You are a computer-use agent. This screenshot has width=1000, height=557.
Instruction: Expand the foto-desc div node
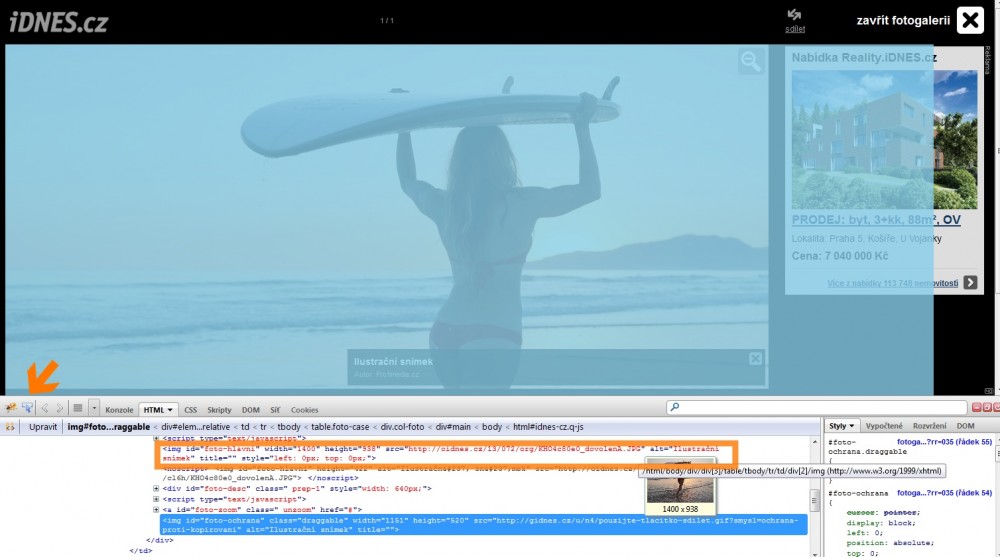pos(156,488)
